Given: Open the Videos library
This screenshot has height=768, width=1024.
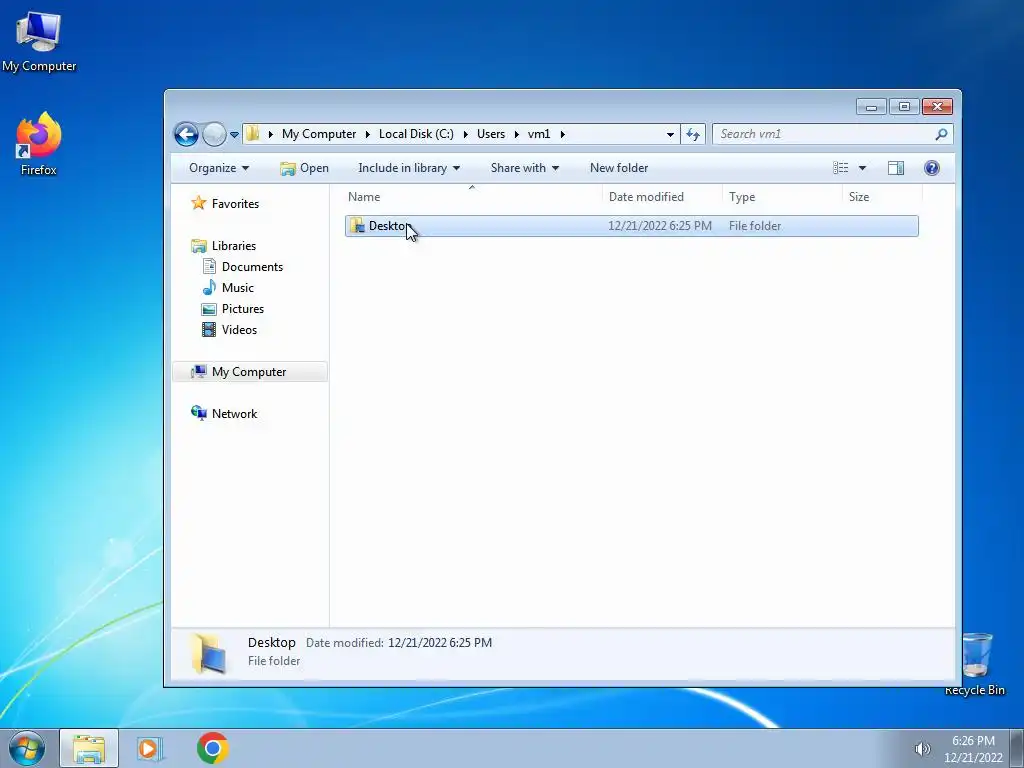Looking at the screenshot, I should [x=239, y=330].
